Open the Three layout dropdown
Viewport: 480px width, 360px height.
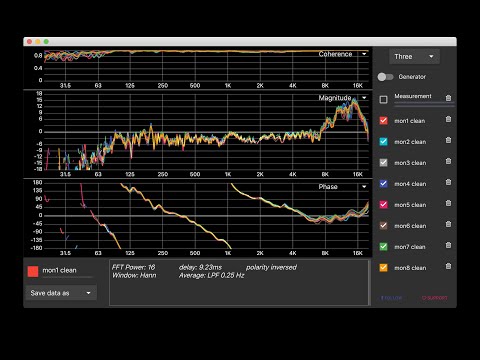point(414,57)
